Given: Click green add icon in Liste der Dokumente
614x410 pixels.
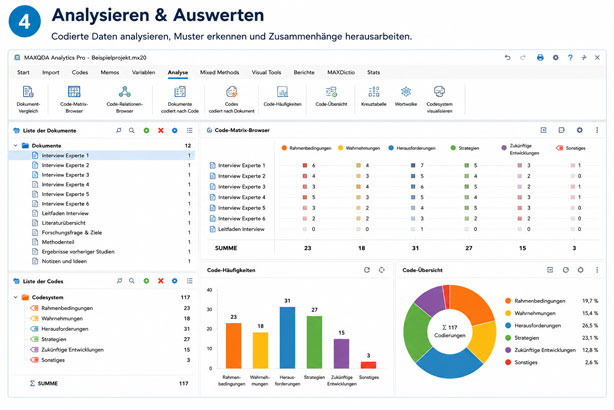Looking at the screenshot, I should tap(146, 130).
